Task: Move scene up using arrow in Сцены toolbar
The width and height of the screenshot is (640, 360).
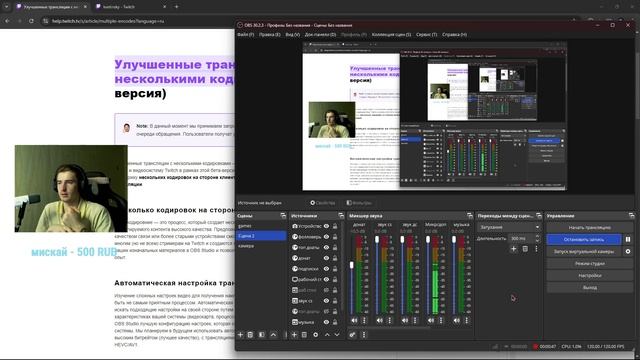Action: [273, 335]
